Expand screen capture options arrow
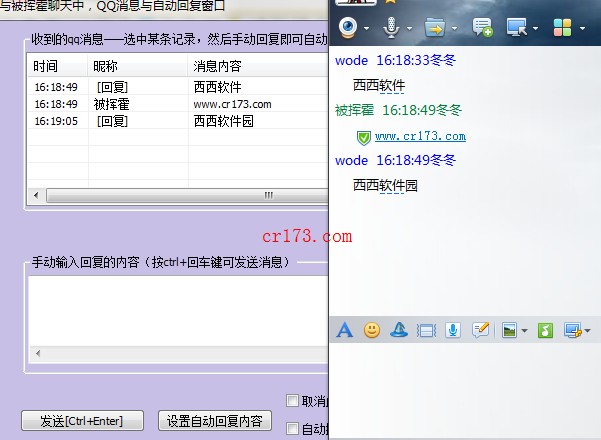The image size is (601, 440). click(587, 330)
